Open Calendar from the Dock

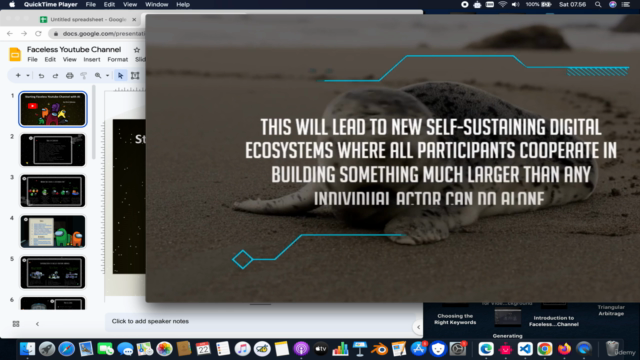click(x=203, y=349)
